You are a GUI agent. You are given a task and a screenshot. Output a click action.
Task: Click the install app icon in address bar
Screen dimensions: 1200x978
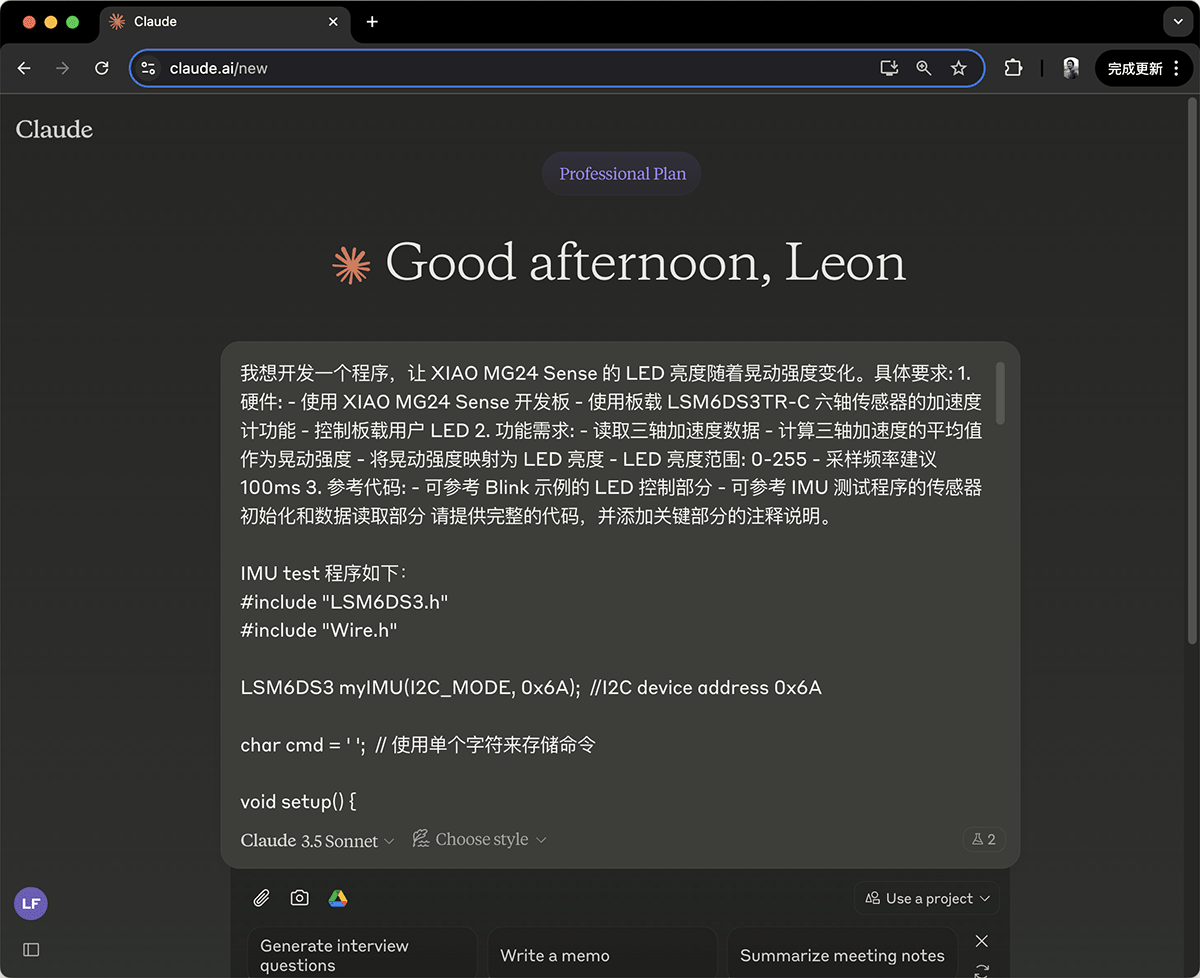[888, 68]
